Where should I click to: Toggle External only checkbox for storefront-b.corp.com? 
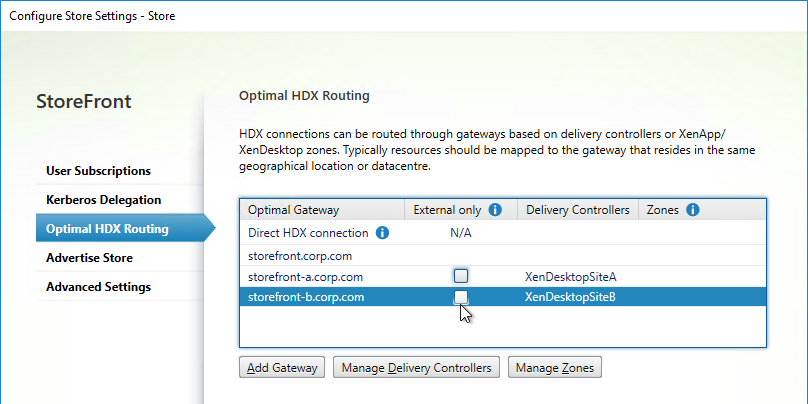[461, 297]
